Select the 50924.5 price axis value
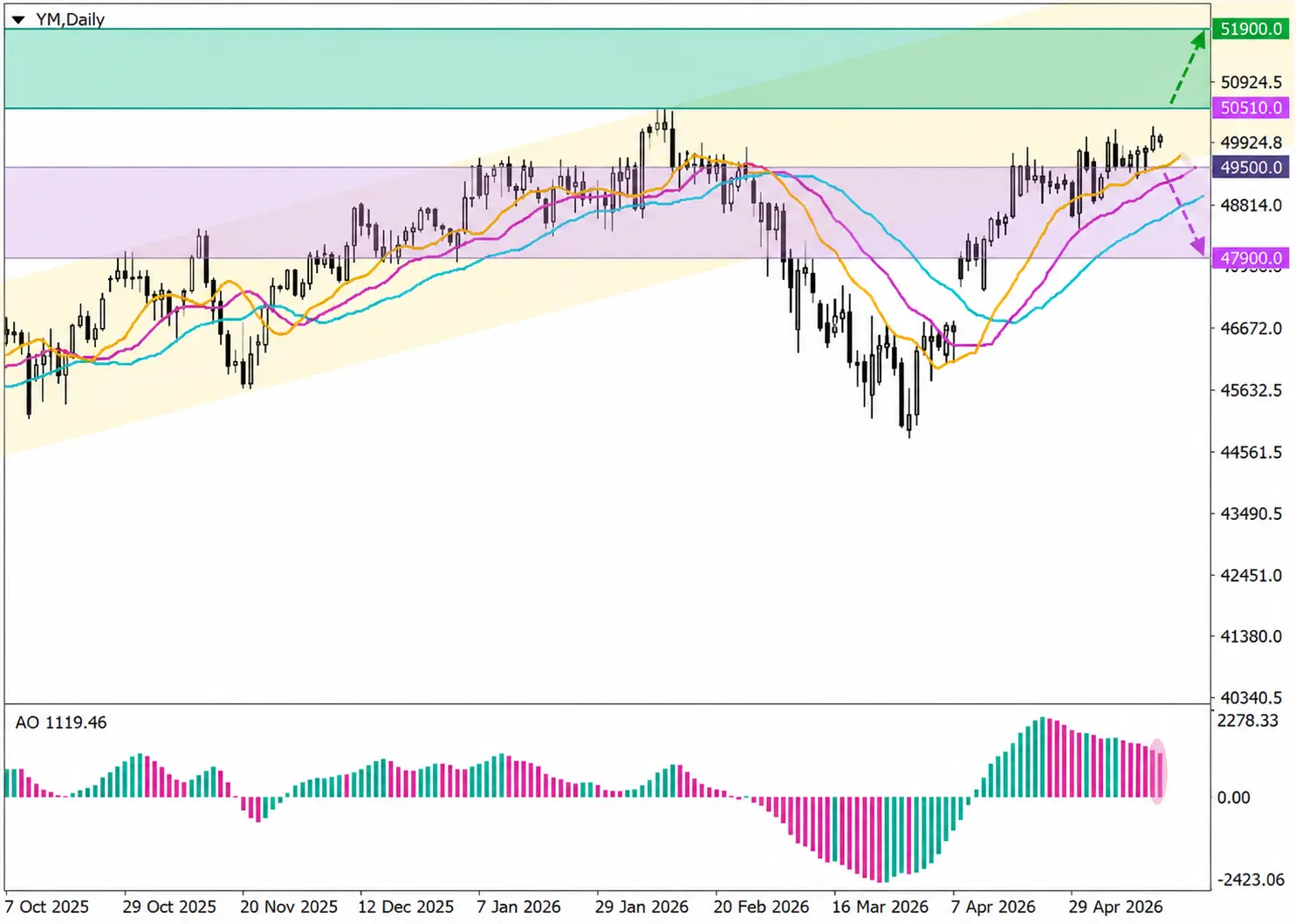Screen dimensions: 1296x924 pos(1251,82)
